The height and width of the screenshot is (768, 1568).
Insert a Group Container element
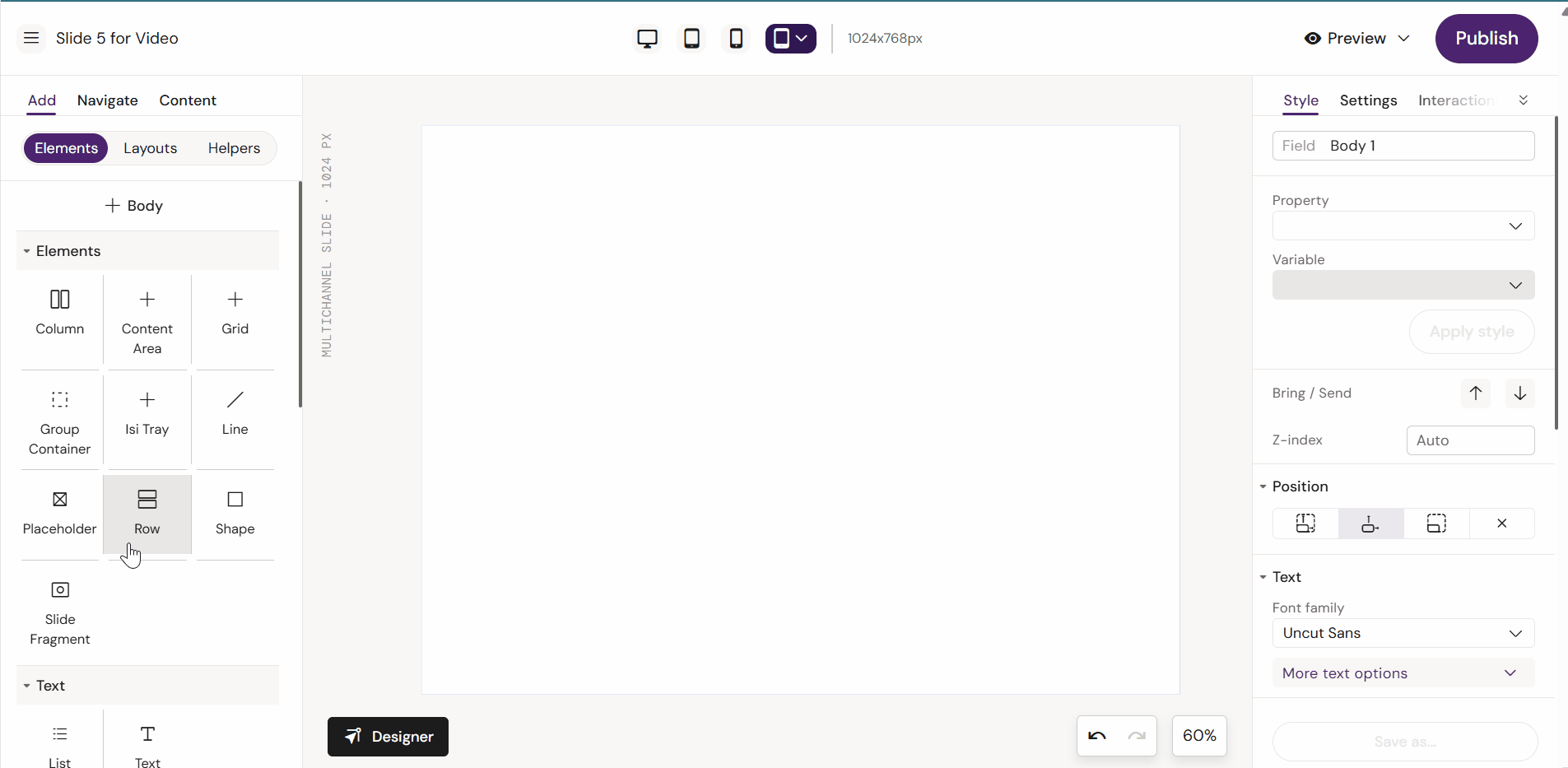click(58, 420)
